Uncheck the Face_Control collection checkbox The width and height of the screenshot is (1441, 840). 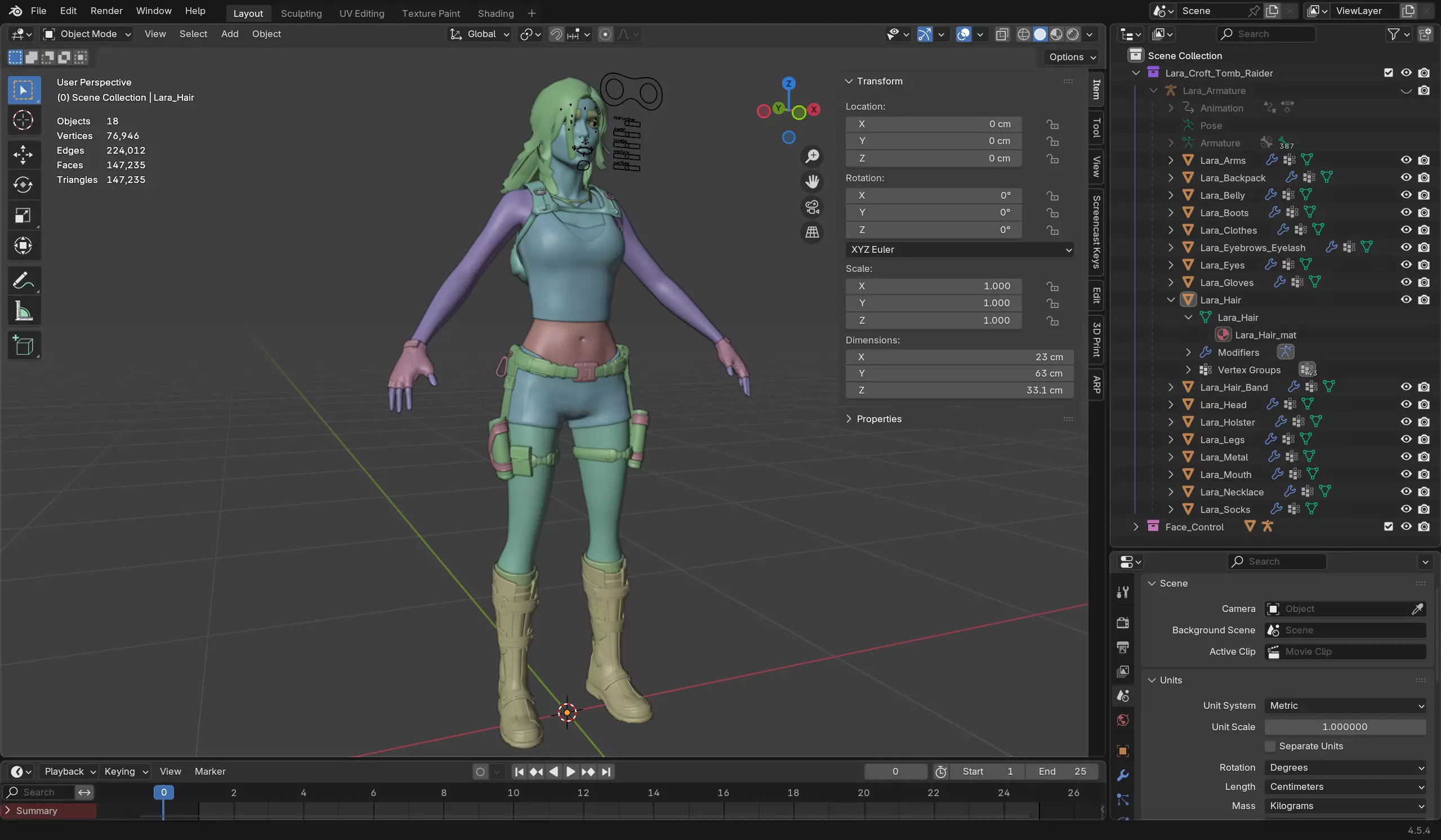pos(1389,527)
